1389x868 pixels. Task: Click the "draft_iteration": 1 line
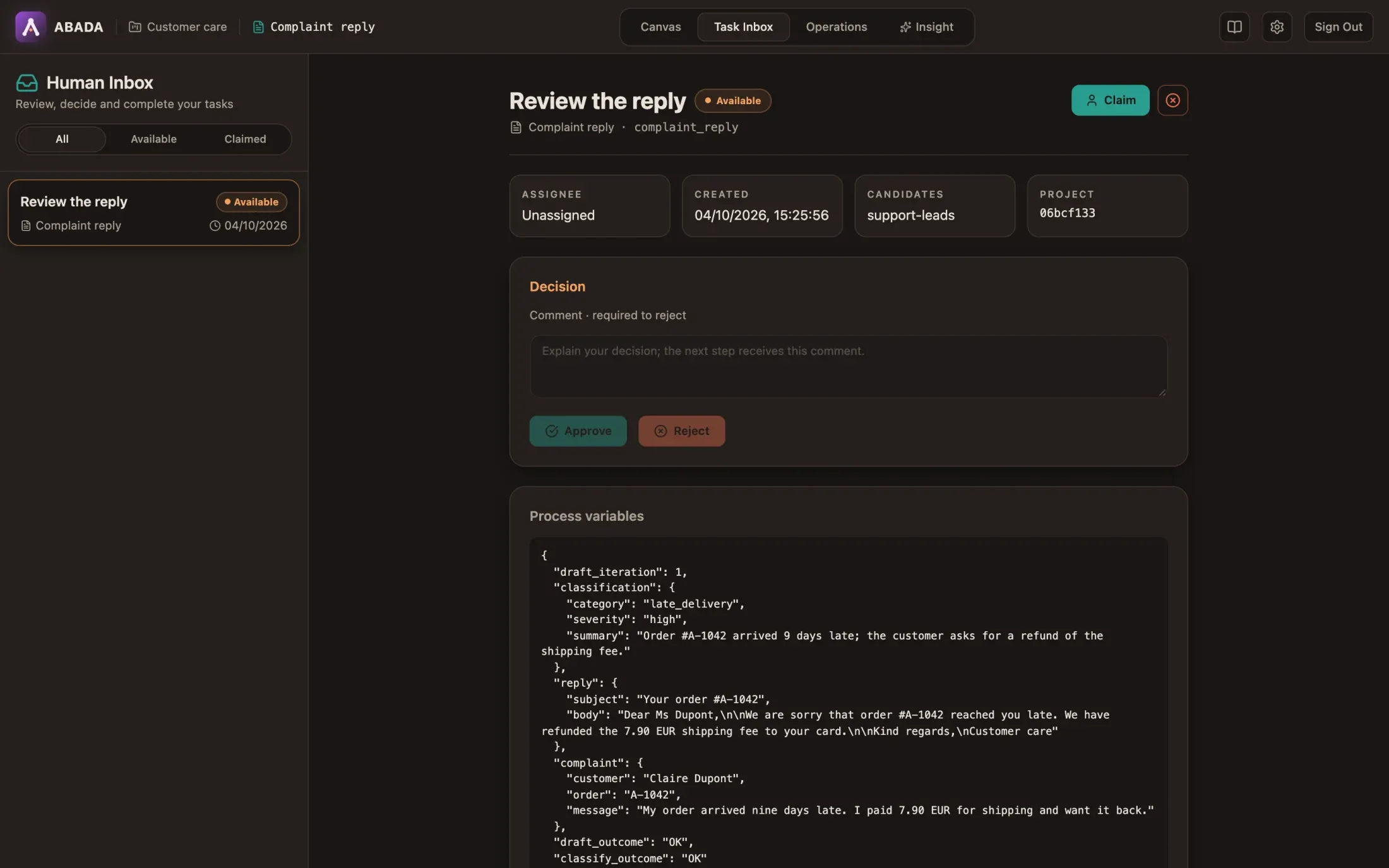point(620,572)
